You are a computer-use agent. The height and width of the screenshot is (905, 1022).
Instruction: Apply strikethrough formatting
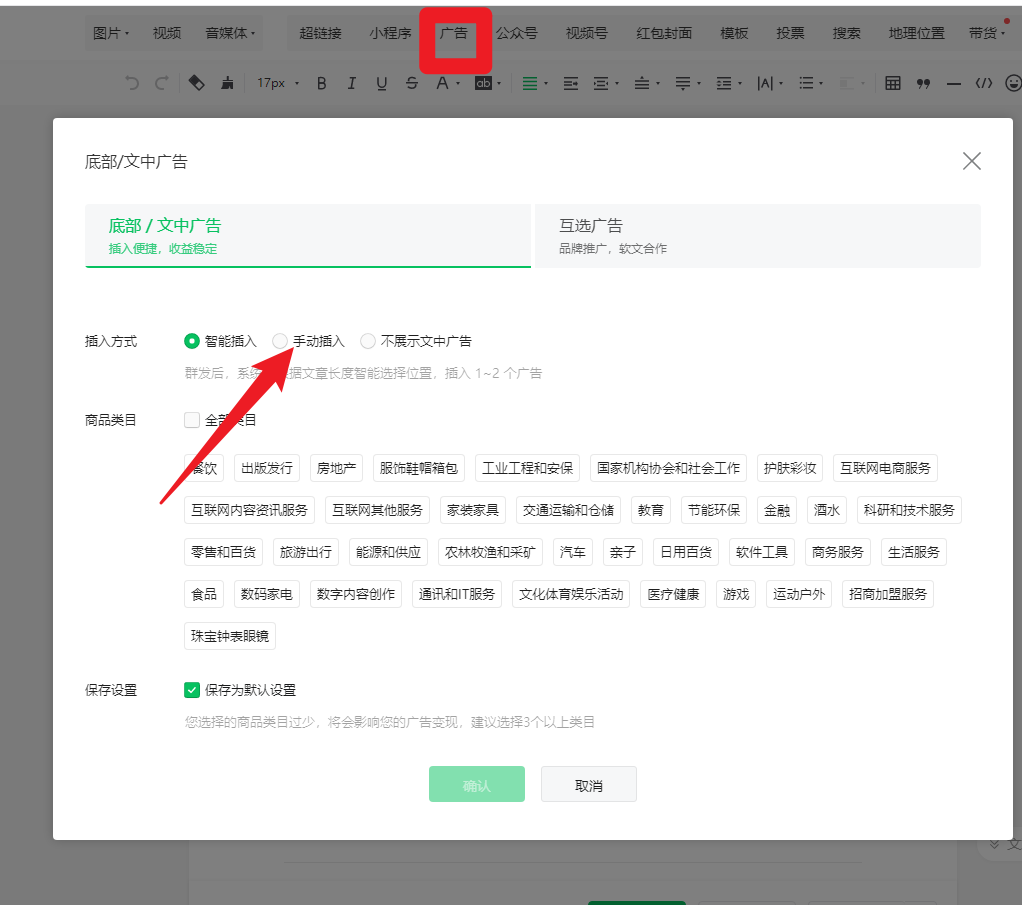point(411,83)
